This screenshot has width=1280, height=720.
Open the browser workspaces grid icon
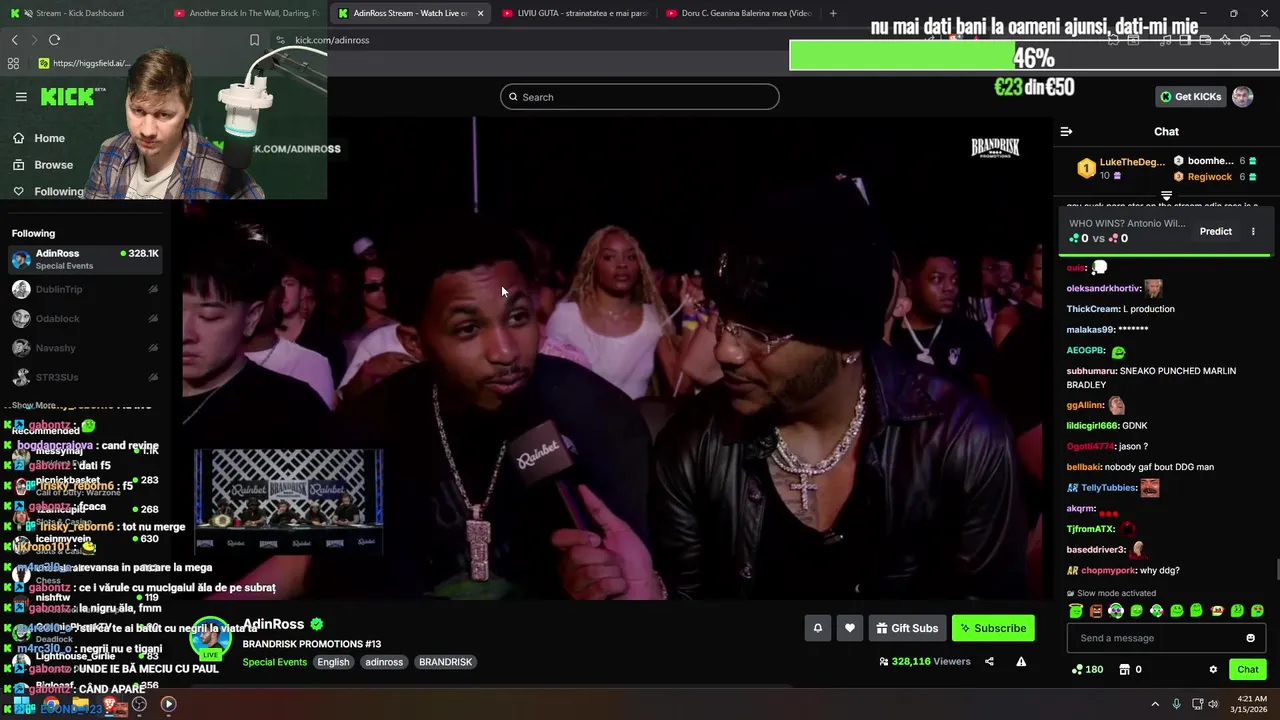pos(13,63)
